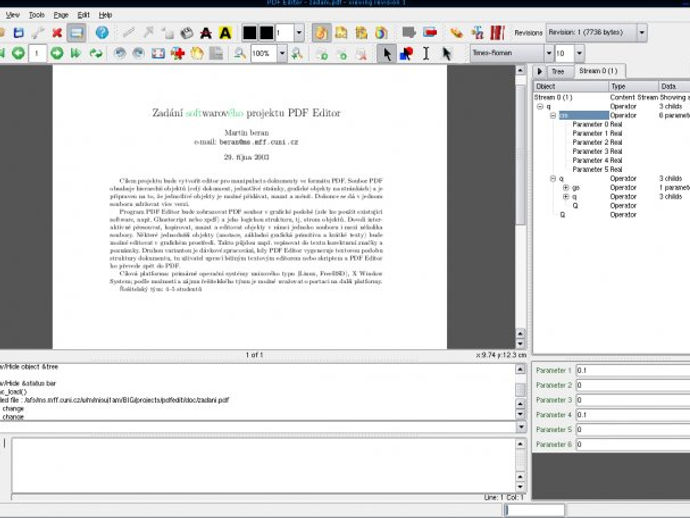The image size is (690, 518).
Task: Open the 100% zoom level dropdown
Action: point(282,54)
